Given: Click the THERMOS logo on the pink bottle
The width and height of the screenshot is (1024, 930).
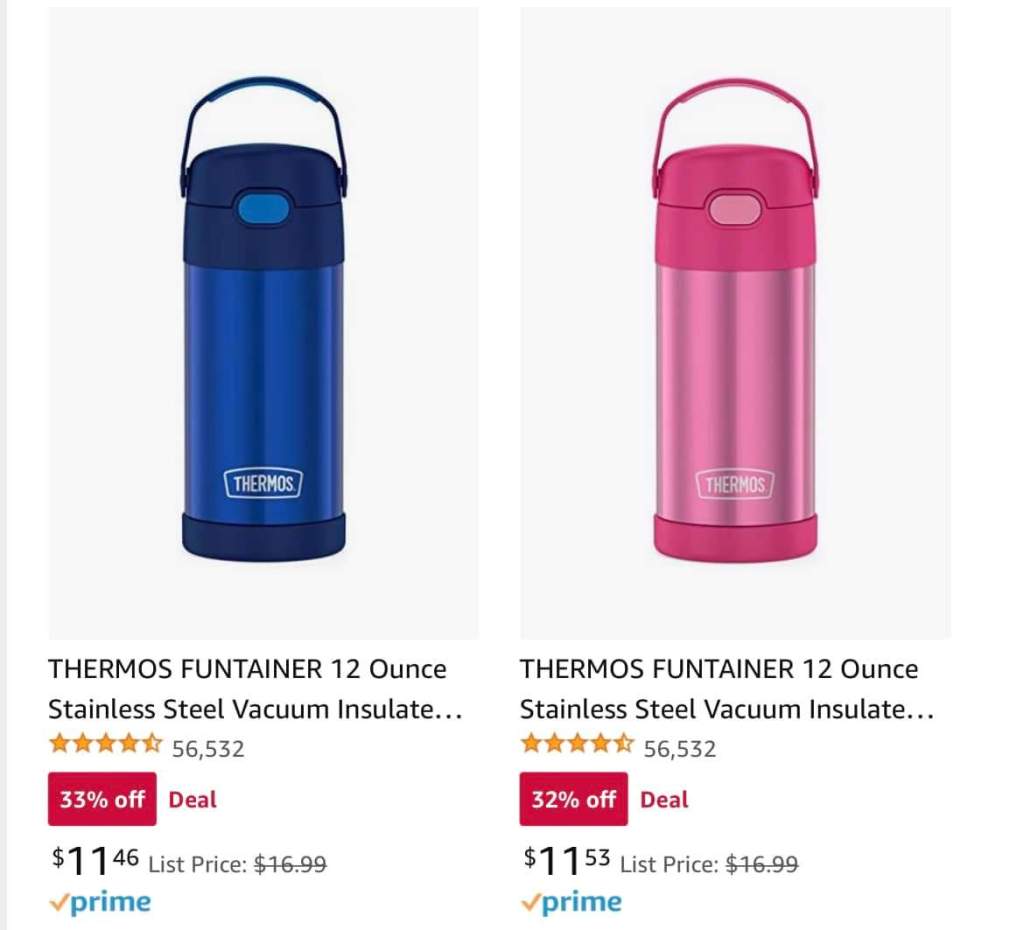Looking at the screenshot, I should pyautogui.click(x=735, y=485).
